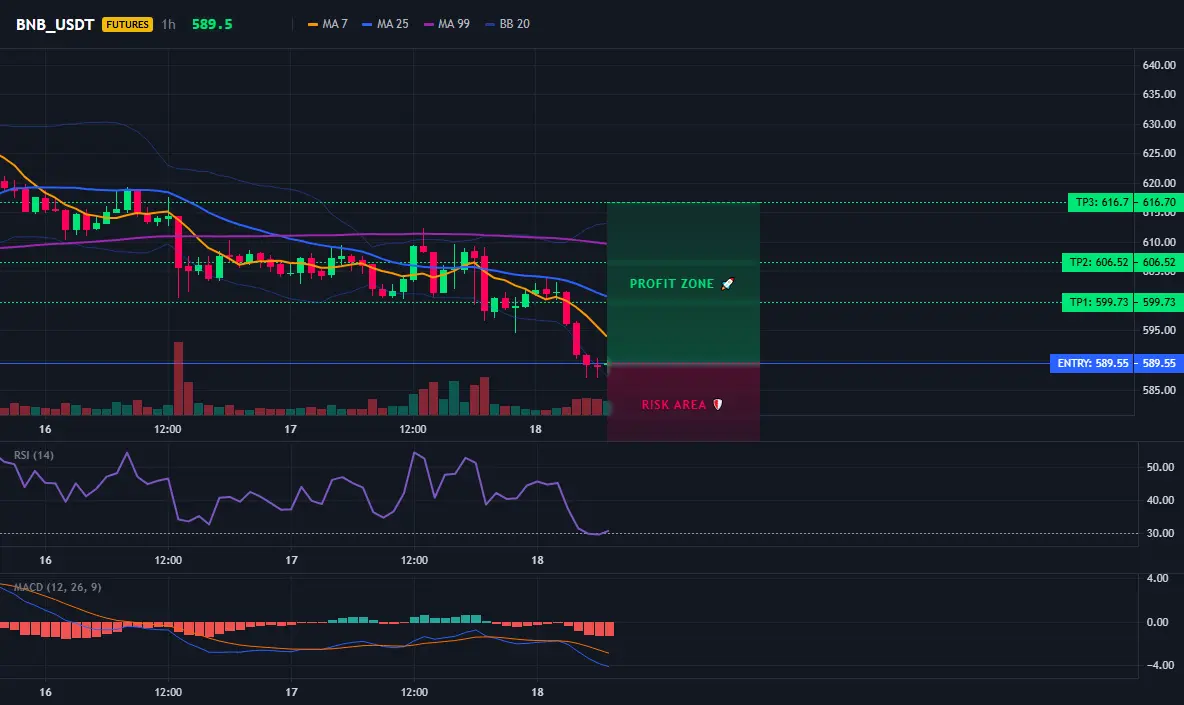The width and height of the screenshot is (1184, 705).
Task: Click the rocket icon beside PROFIT ZONE
Action: [727, 284]
